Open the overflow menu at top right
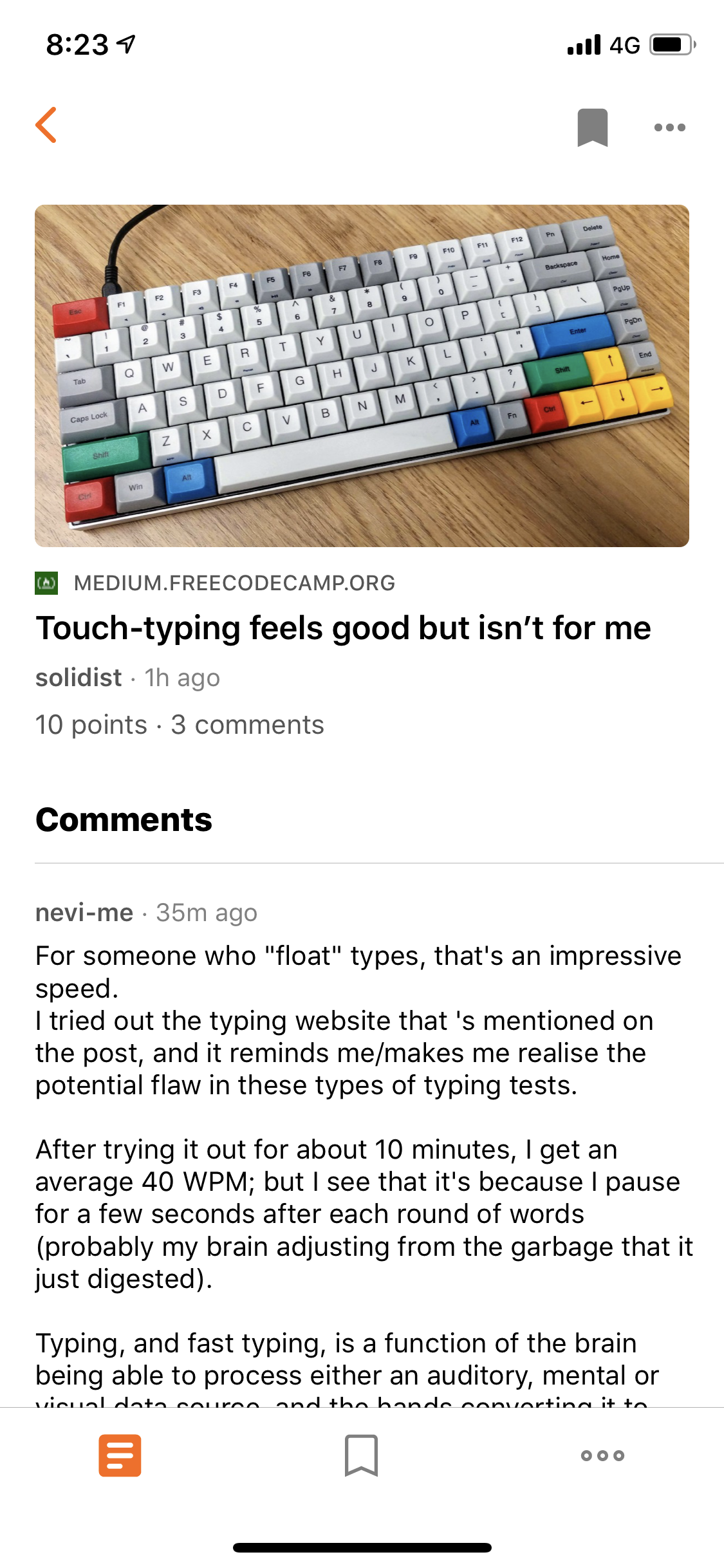This screenshot has height=1568, width=724. [x=669, y=127]
